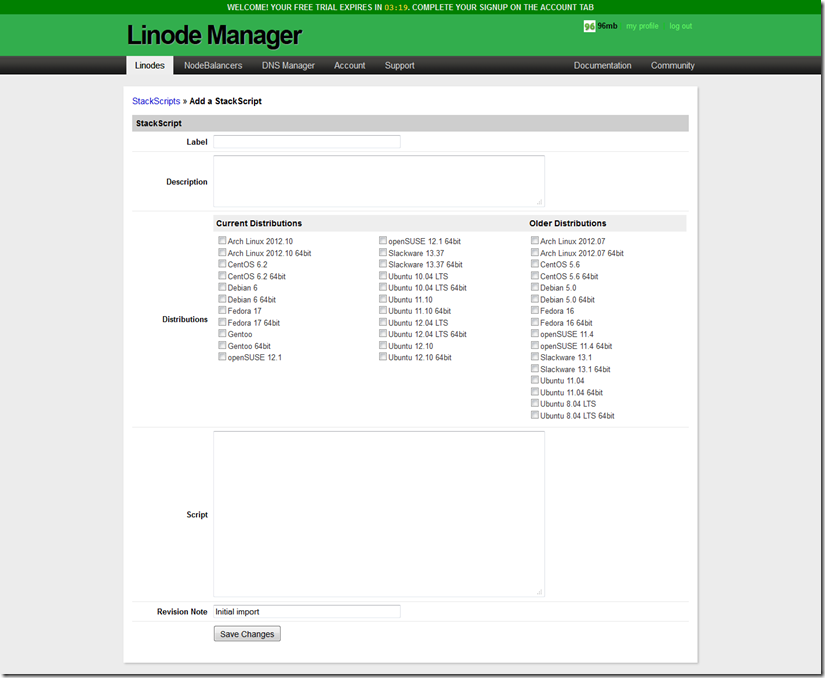Click inside the Script text area
This screenshot has height=678, width=825.
click(379, 514)
